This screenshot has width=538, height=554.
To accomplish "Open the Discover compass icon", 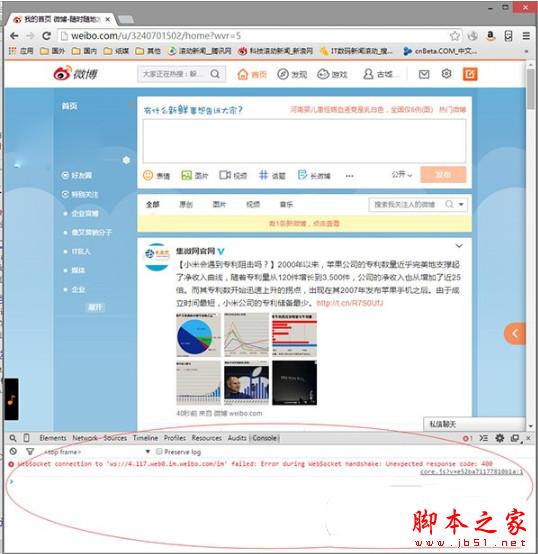I will pyautogui.click(x=283, y=74).
